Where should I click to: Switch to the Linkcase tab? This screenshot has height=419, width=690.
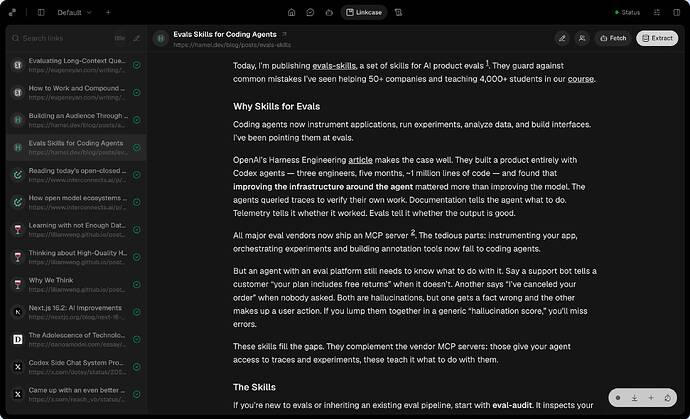click(x=363, y=12)
